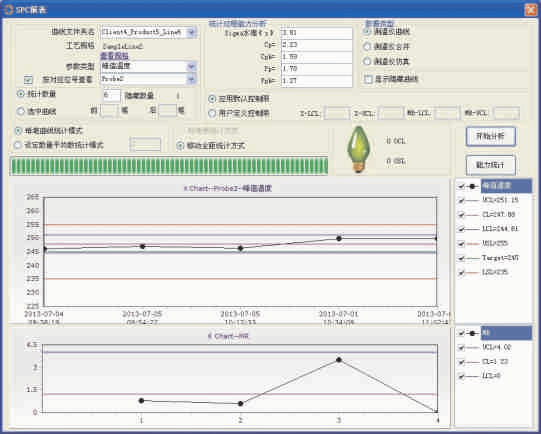
Task: Select the 应用默认控制限 radio button
Action: 212,99
